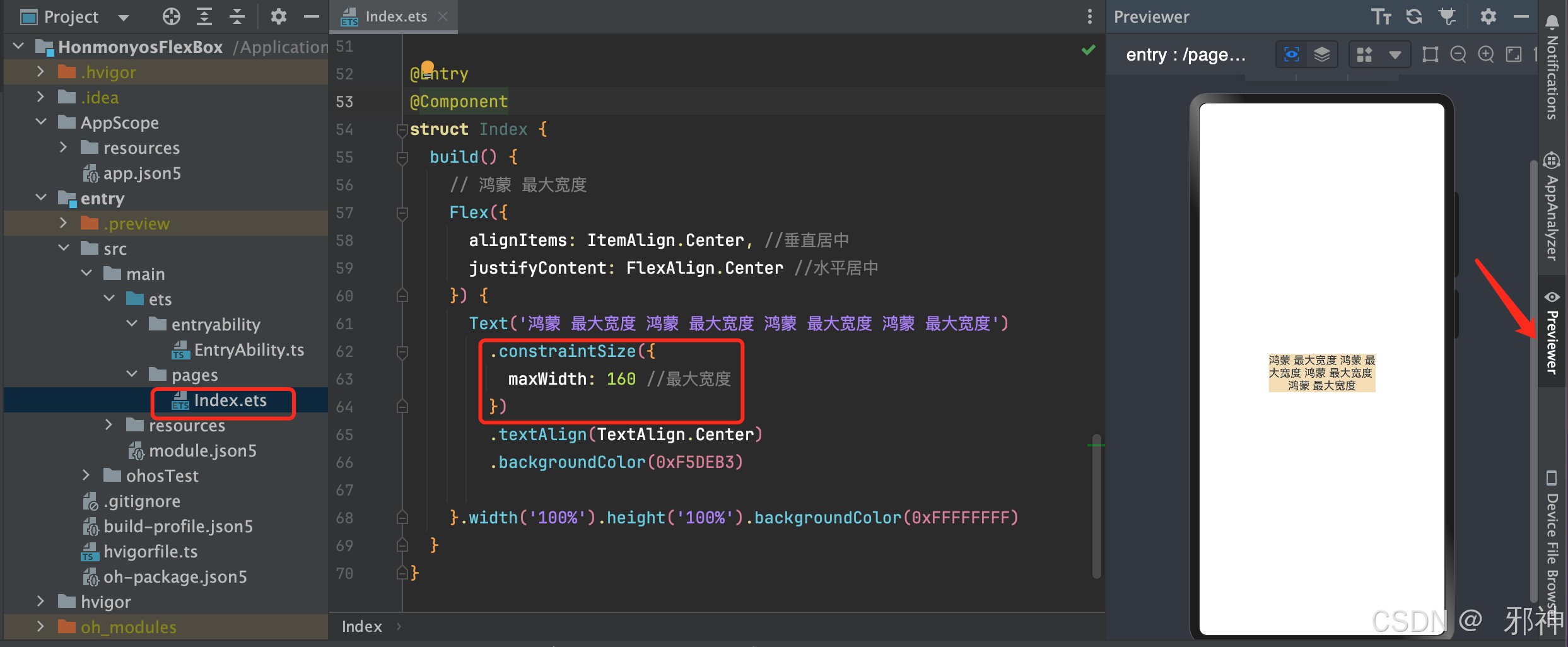Open the Notifications side tab
Screen dimensions: 1568x647
(1552, 67)
